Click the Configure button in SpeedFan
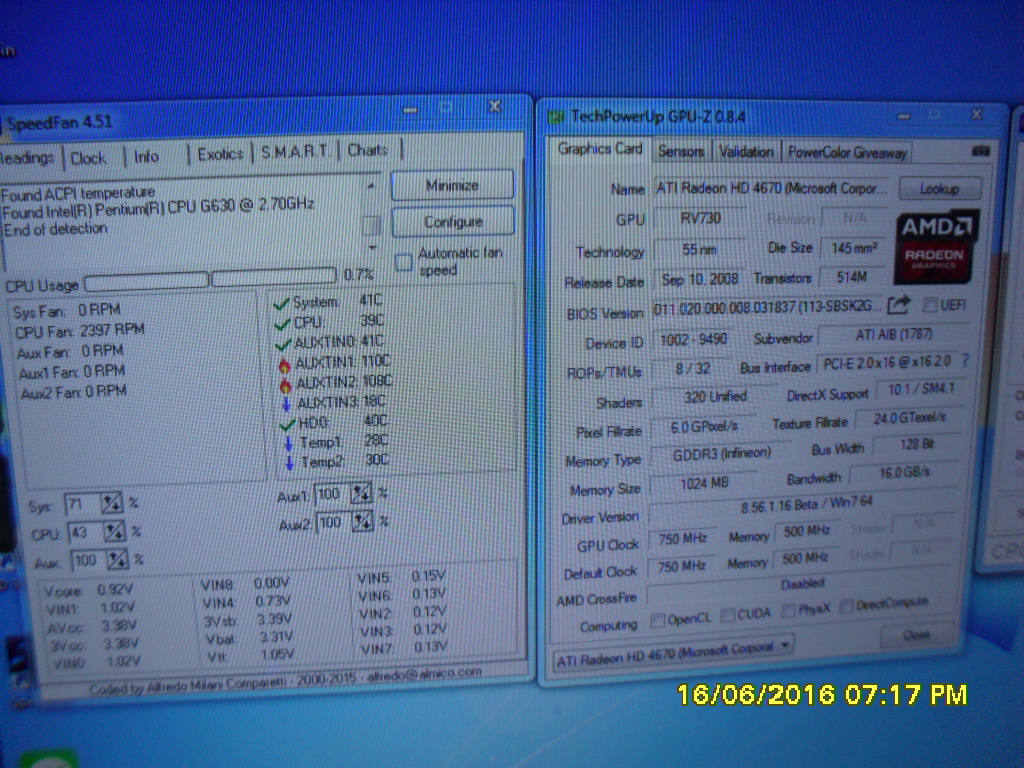This screenshot has width=1024, height=768. (453, 222)
